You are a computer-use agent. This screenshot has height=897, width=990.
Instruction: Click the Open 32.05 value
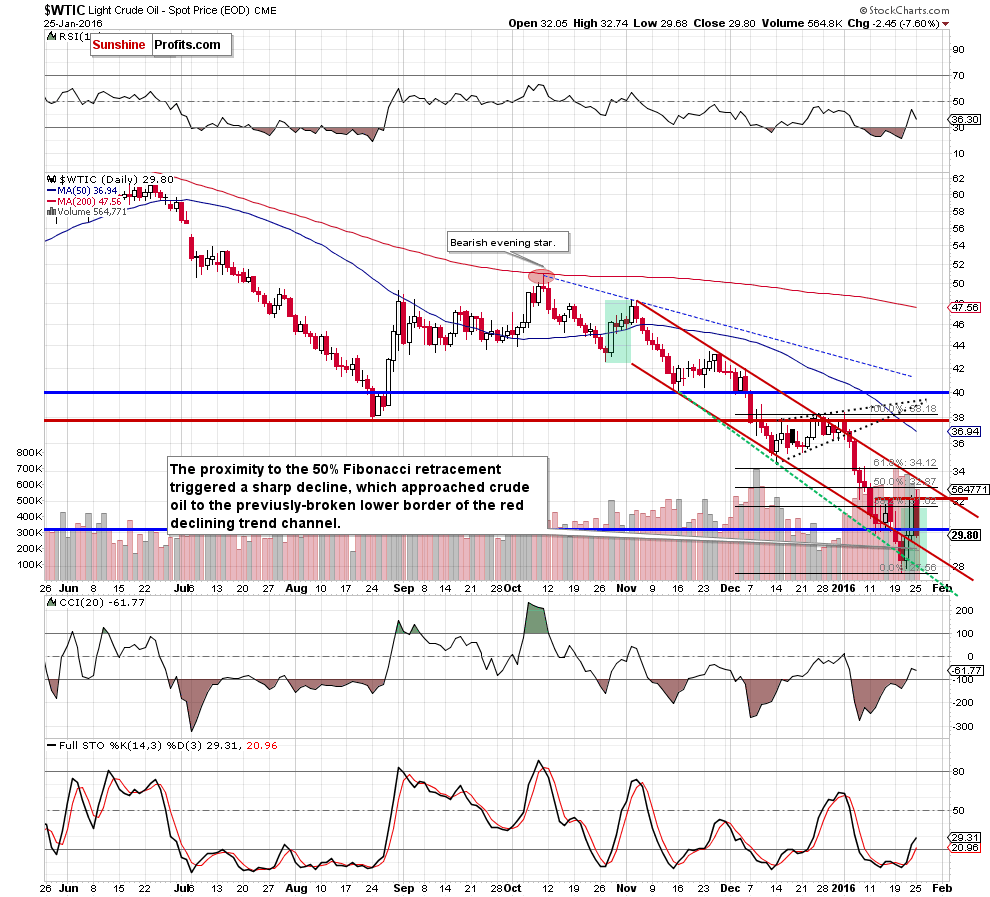(x=538, y=23)
